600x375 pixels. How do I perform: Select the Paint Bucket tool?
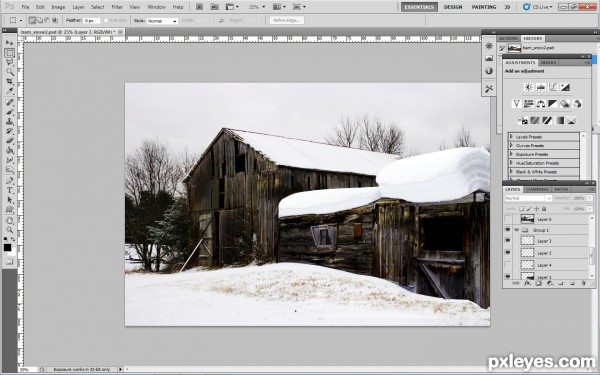pyautogui.click(x=10, y=150)
